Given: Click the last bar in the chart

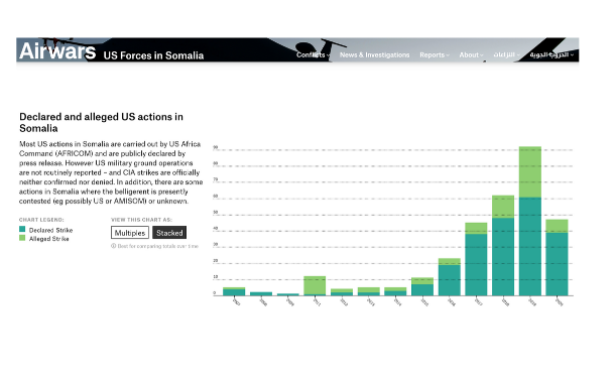Looking at the screenshot, I should tap(557, 257).
